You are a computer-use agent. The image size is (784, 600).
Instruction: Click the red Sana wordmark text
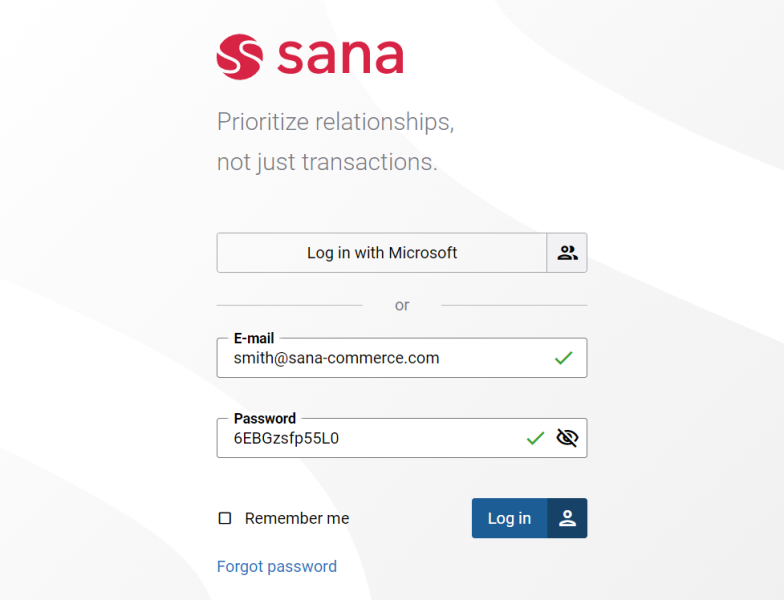point(340,57)
